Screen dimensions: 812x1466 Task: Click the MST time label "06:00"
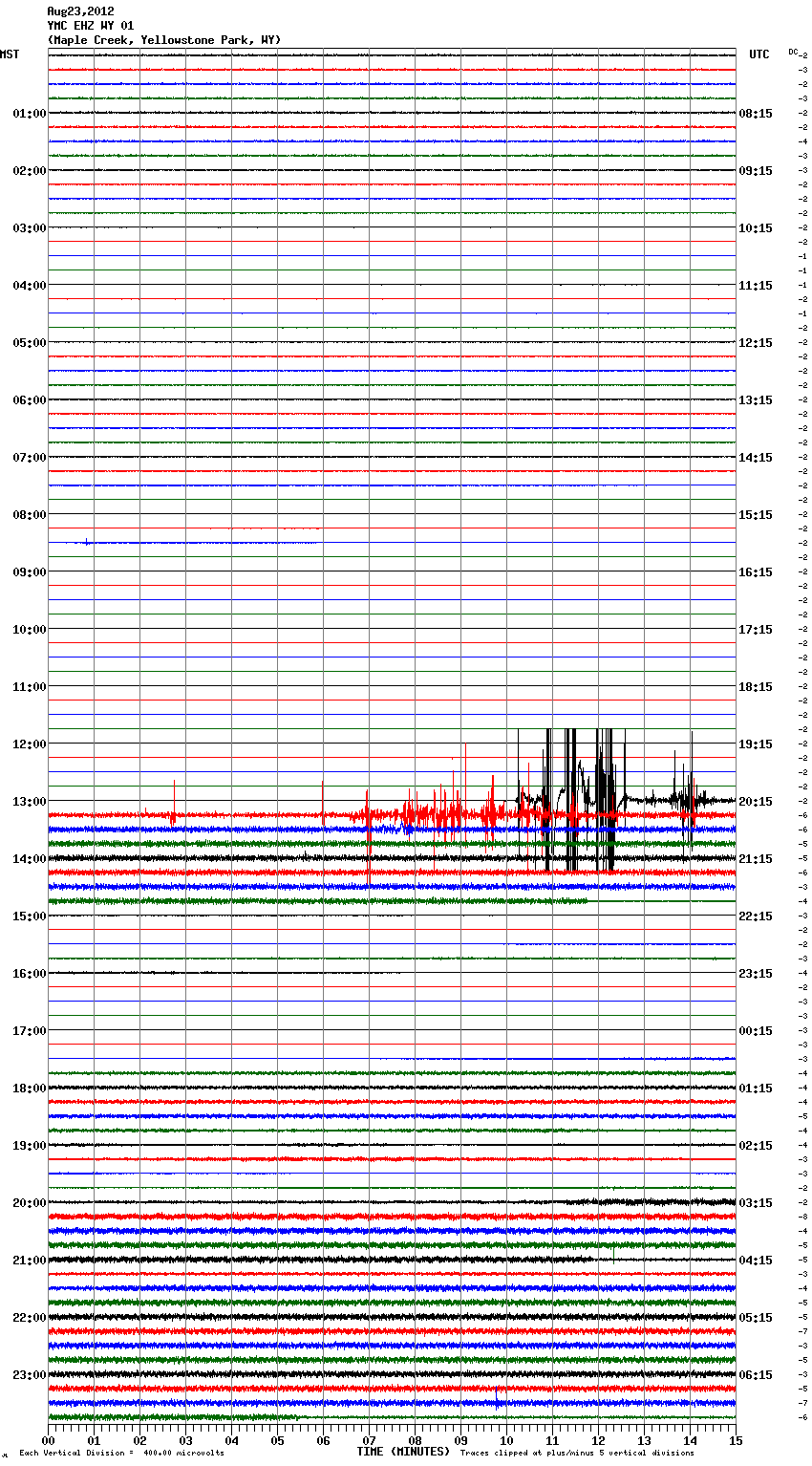pos(29,400)
